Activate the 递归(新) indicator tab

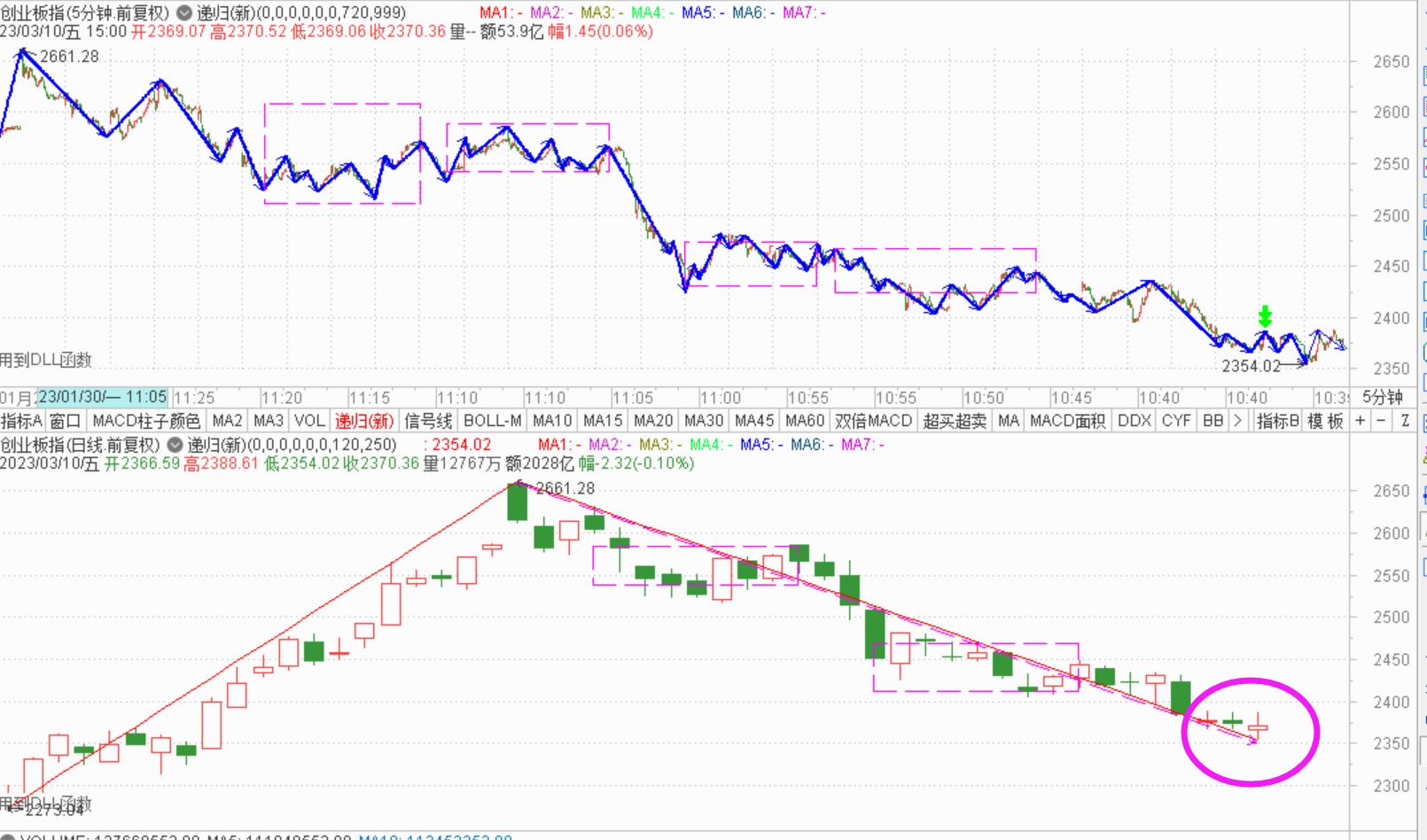363,421
